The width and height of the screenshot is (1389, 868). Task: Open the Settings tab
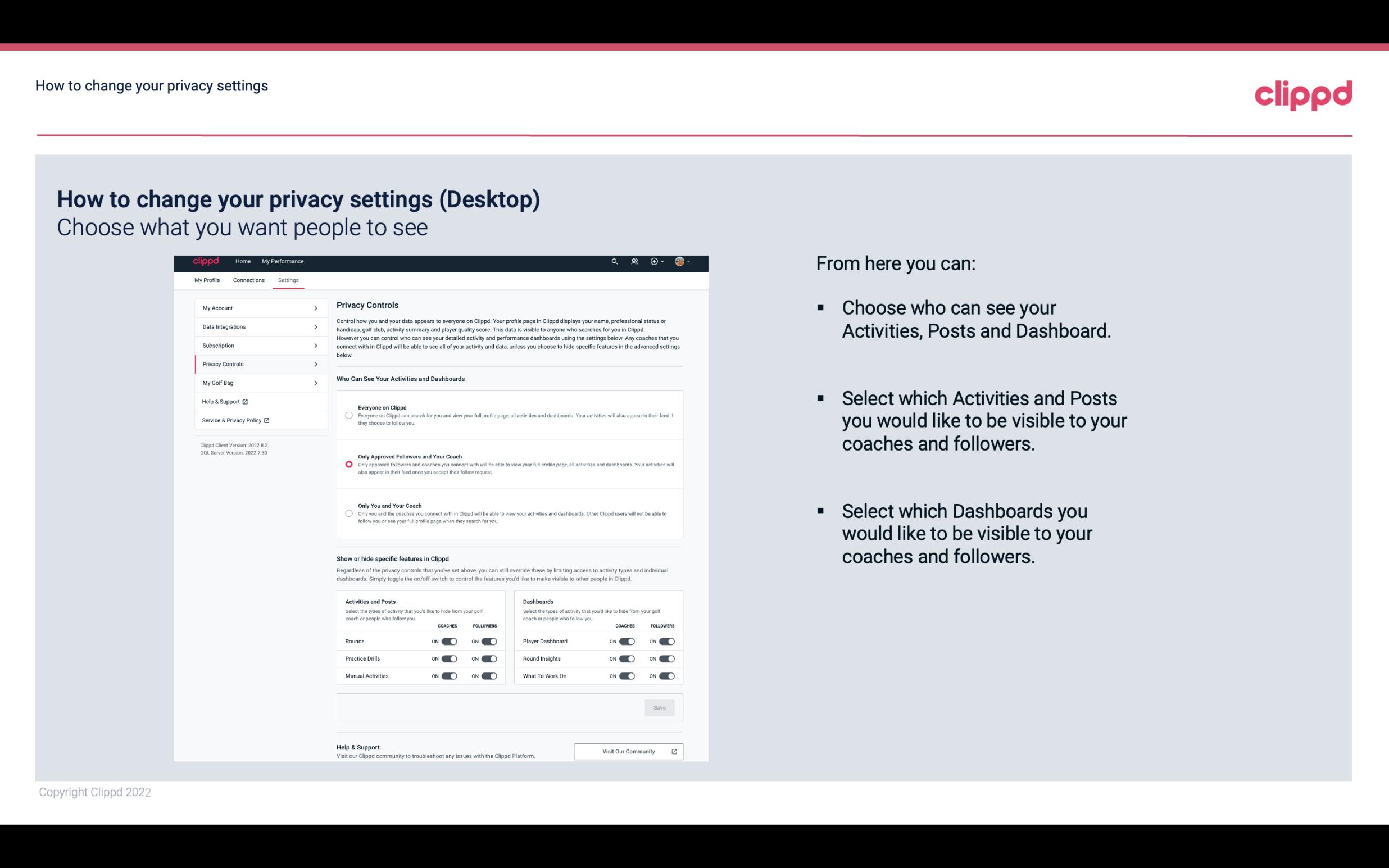click(x=288, y=280)
